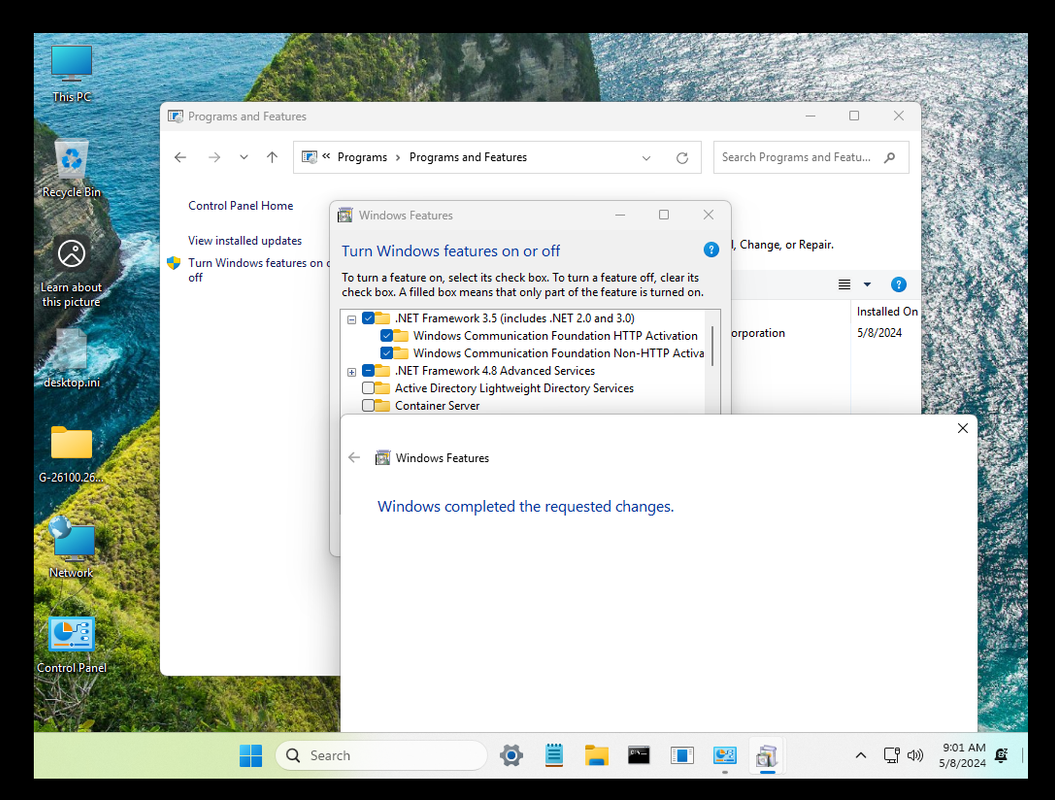This screenshot has height=800, width=1055.
Task: Select the 5/8/2024 installed date cell
Action: coord(879,333)
